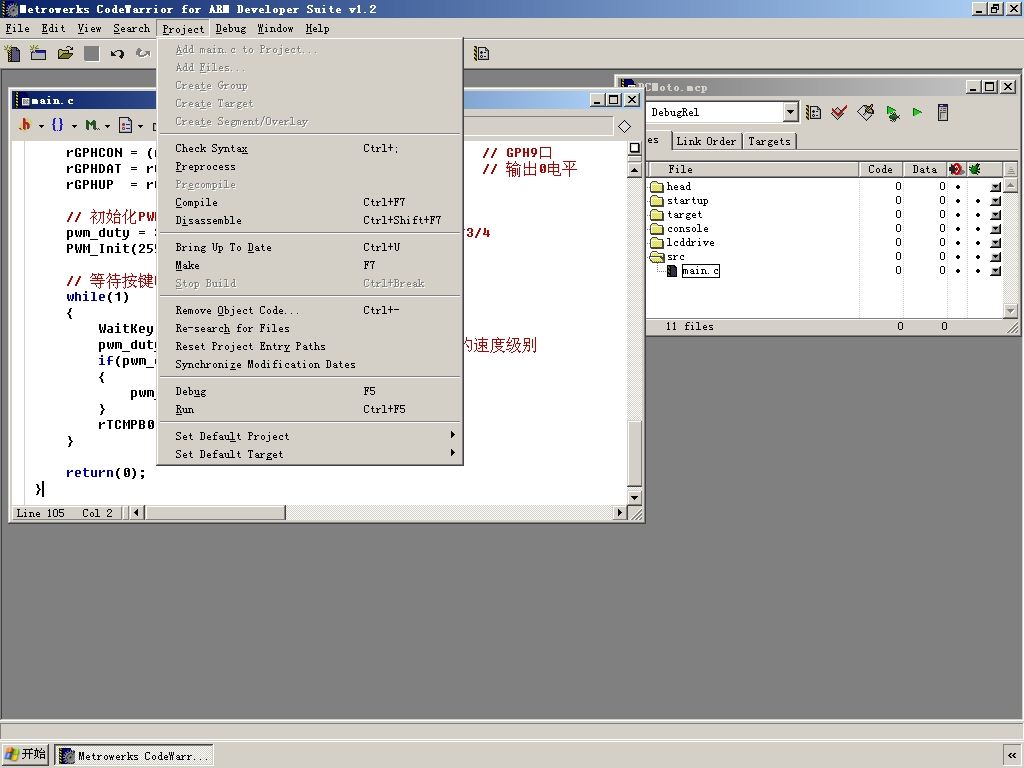Select Check Syntax menu item
The width and height of the screenshot is (1024, 768).
(x=311, y=148)
